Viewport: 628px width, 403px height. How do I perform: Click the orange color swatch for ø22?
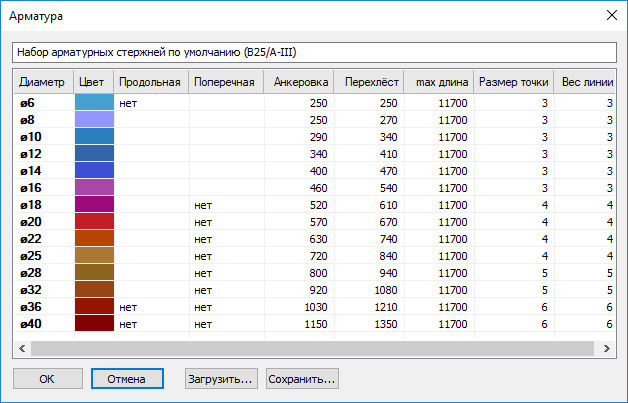click(x=94, y=238)
